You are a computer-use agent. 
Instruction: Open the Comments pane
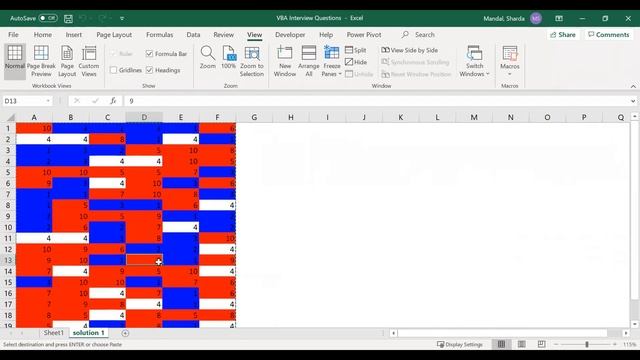tap(608, 35)
